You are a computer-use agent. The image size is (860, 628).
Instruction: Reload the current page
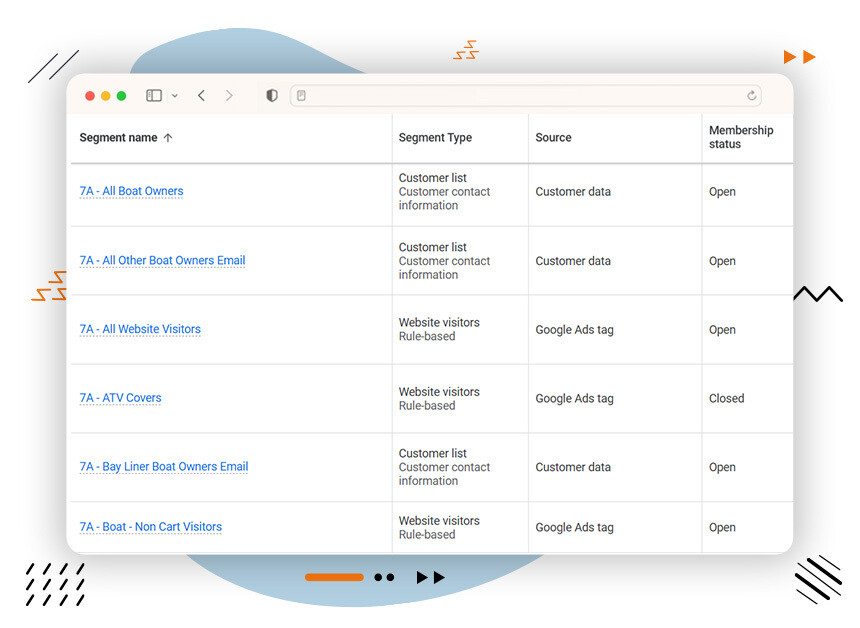(x=752, y=95)
